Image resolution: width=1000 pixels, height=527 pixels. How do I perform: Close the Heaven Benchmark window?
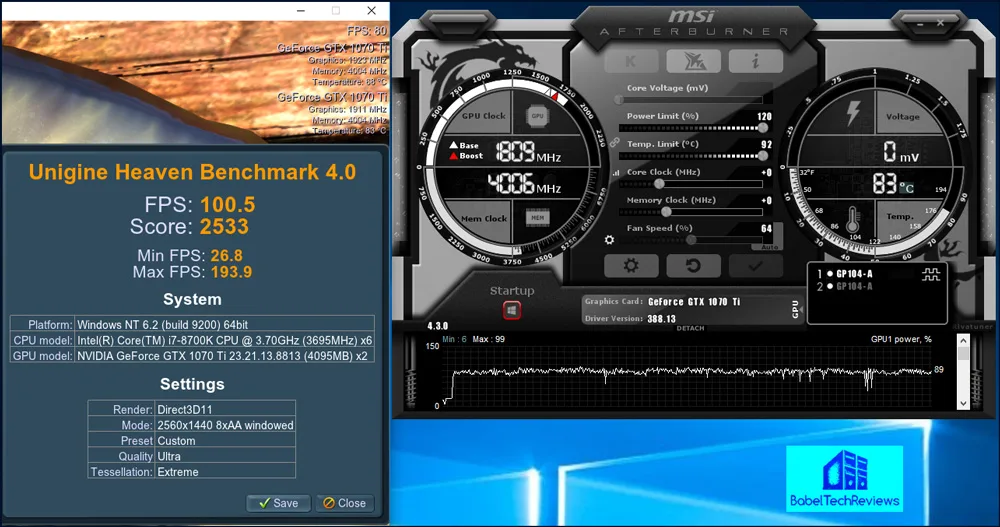371,10
